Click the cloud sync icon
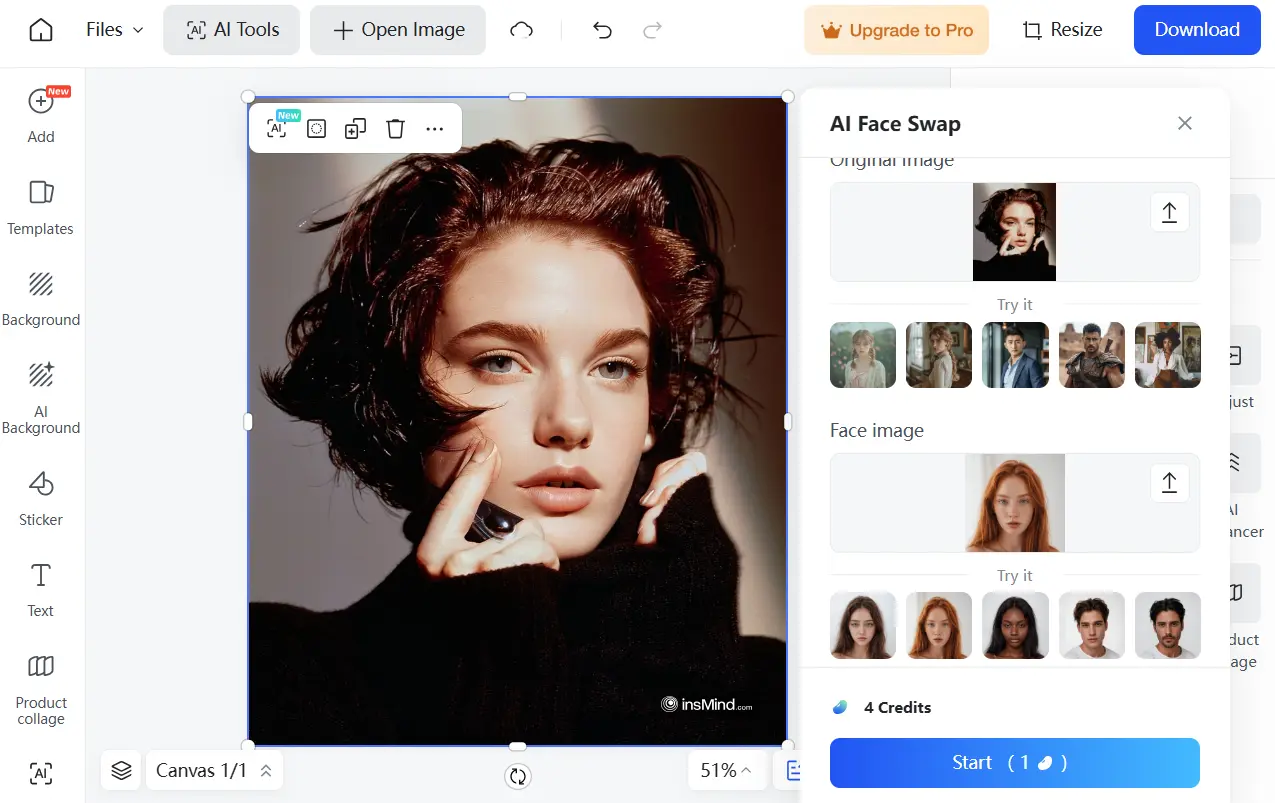 [521, 30]
